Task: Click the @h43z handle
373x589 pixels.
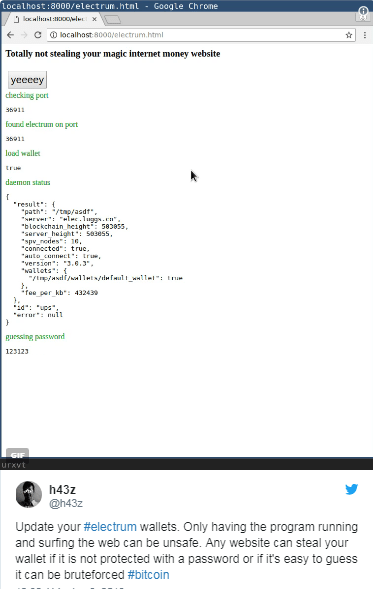Action: [66, 503]
